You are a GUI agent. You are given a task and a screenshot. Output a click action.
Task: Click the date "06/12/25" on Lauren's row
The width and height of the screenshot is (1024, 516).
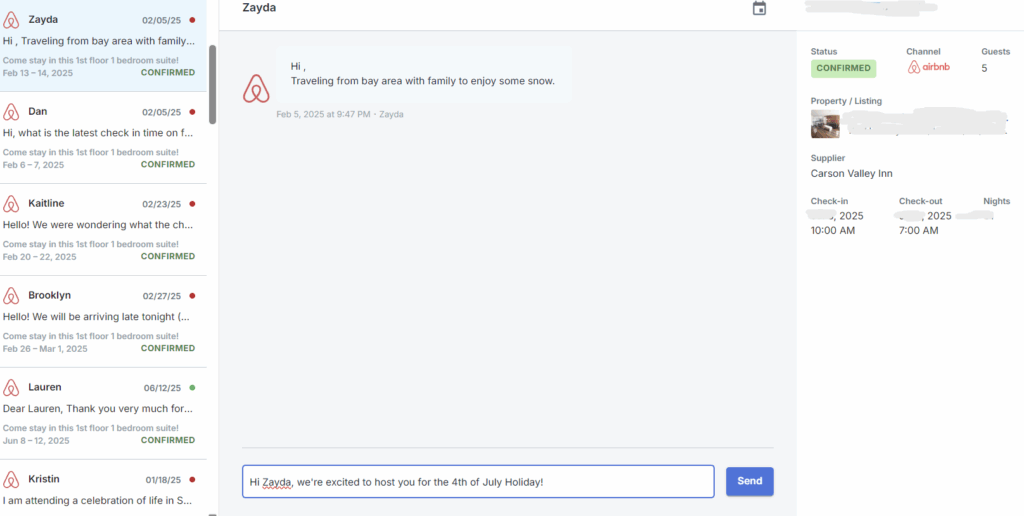point(163,388)
